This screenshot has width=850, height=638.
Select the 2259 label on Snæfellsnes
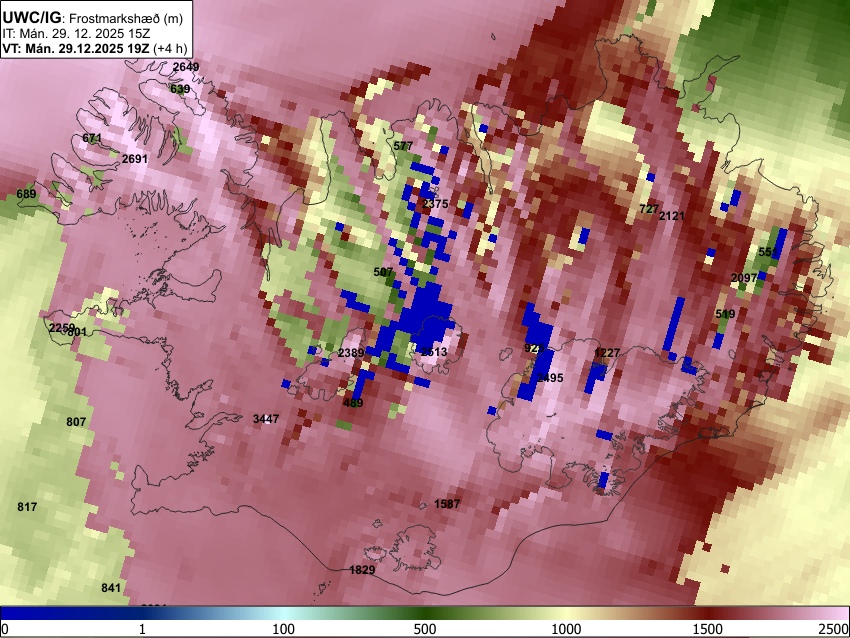click(x=62, y=328)
